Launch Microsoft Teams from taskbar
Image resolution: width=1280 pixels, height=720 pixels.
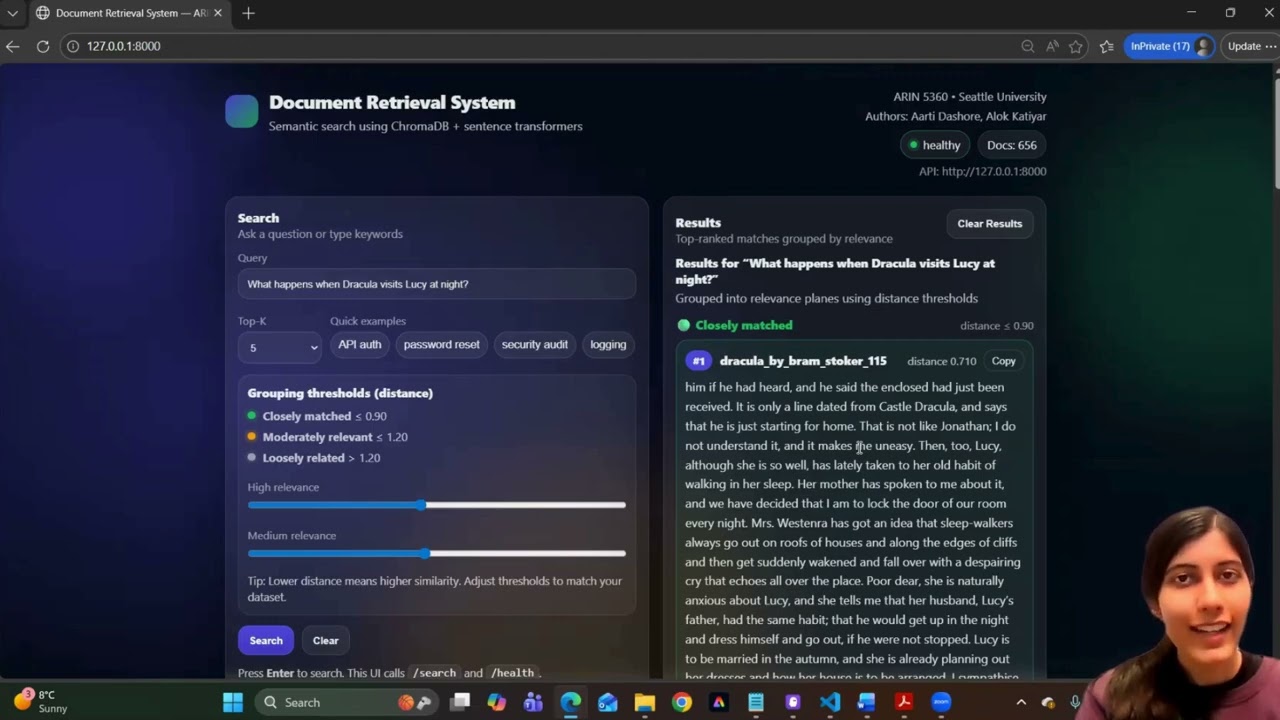(x=533, y=702)
